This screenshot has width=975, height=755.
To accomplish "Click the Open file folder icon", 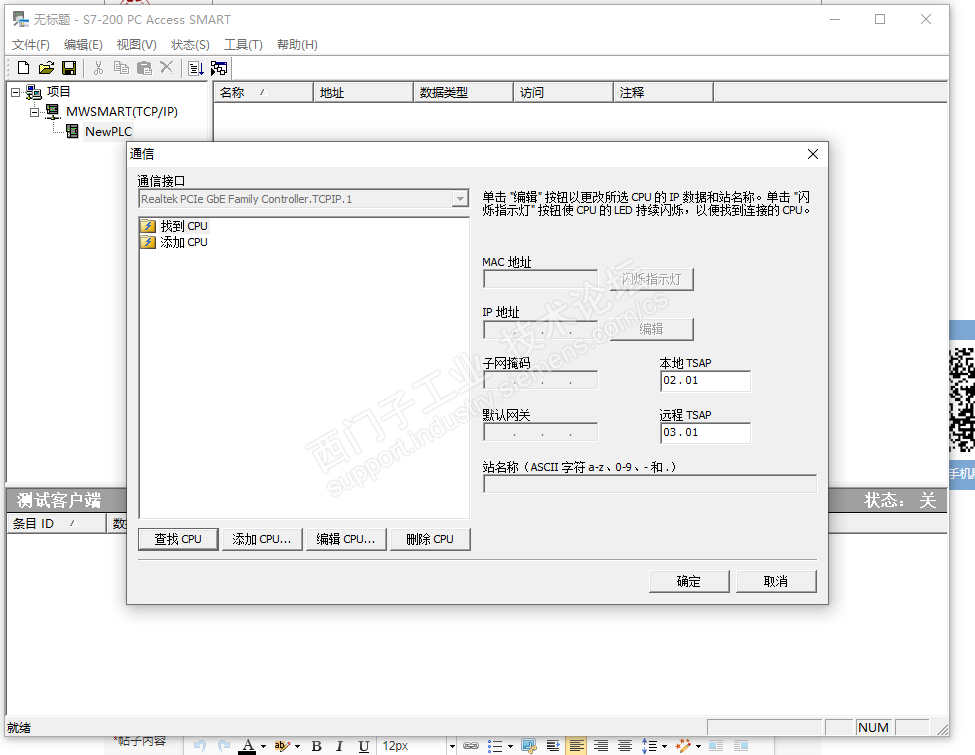I will click(46, 68).
